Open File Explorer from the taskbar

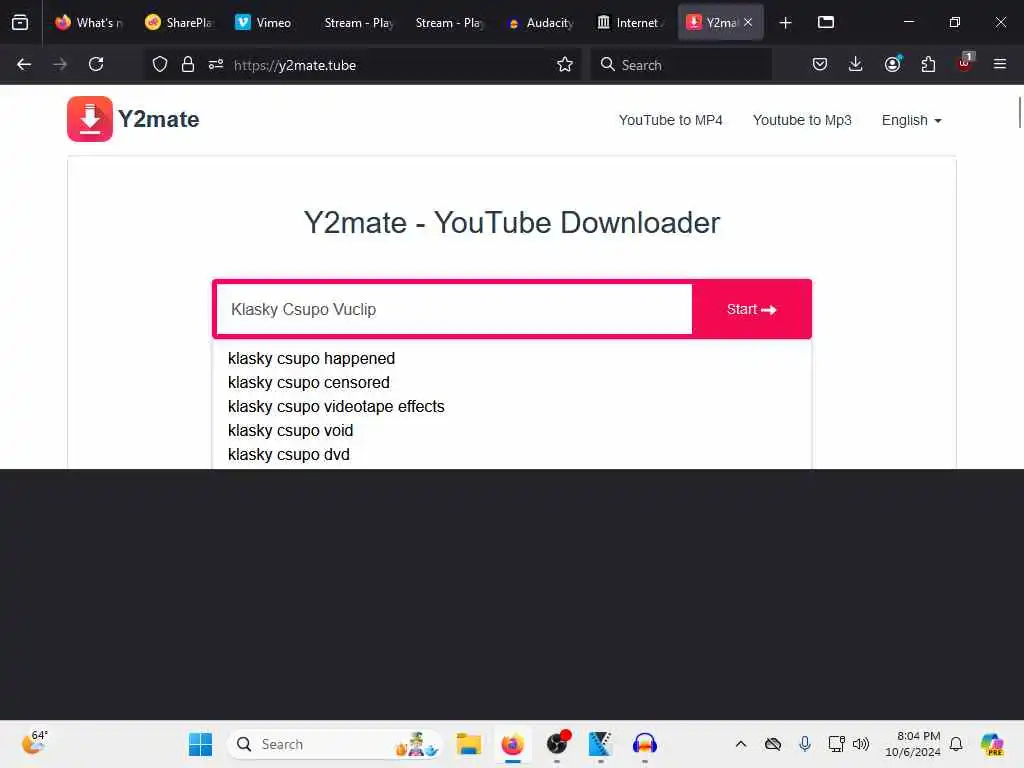coord(468,744)
